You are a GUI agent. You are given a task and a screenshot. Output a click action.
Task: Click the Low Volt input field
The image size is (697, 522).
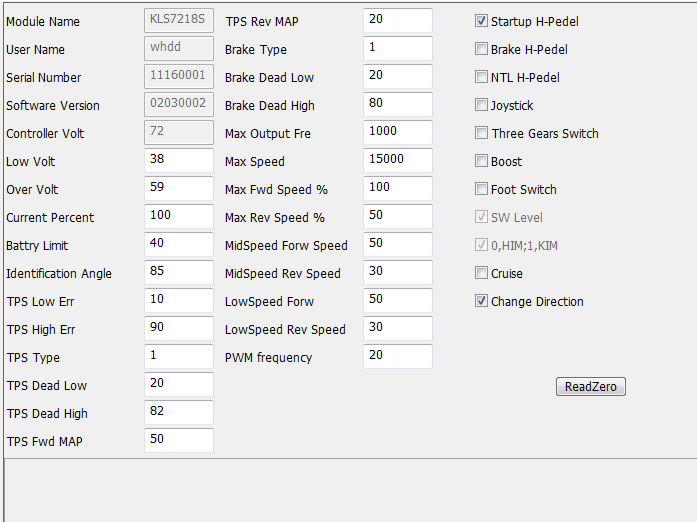pyautogui.click(x=179, y=160)
